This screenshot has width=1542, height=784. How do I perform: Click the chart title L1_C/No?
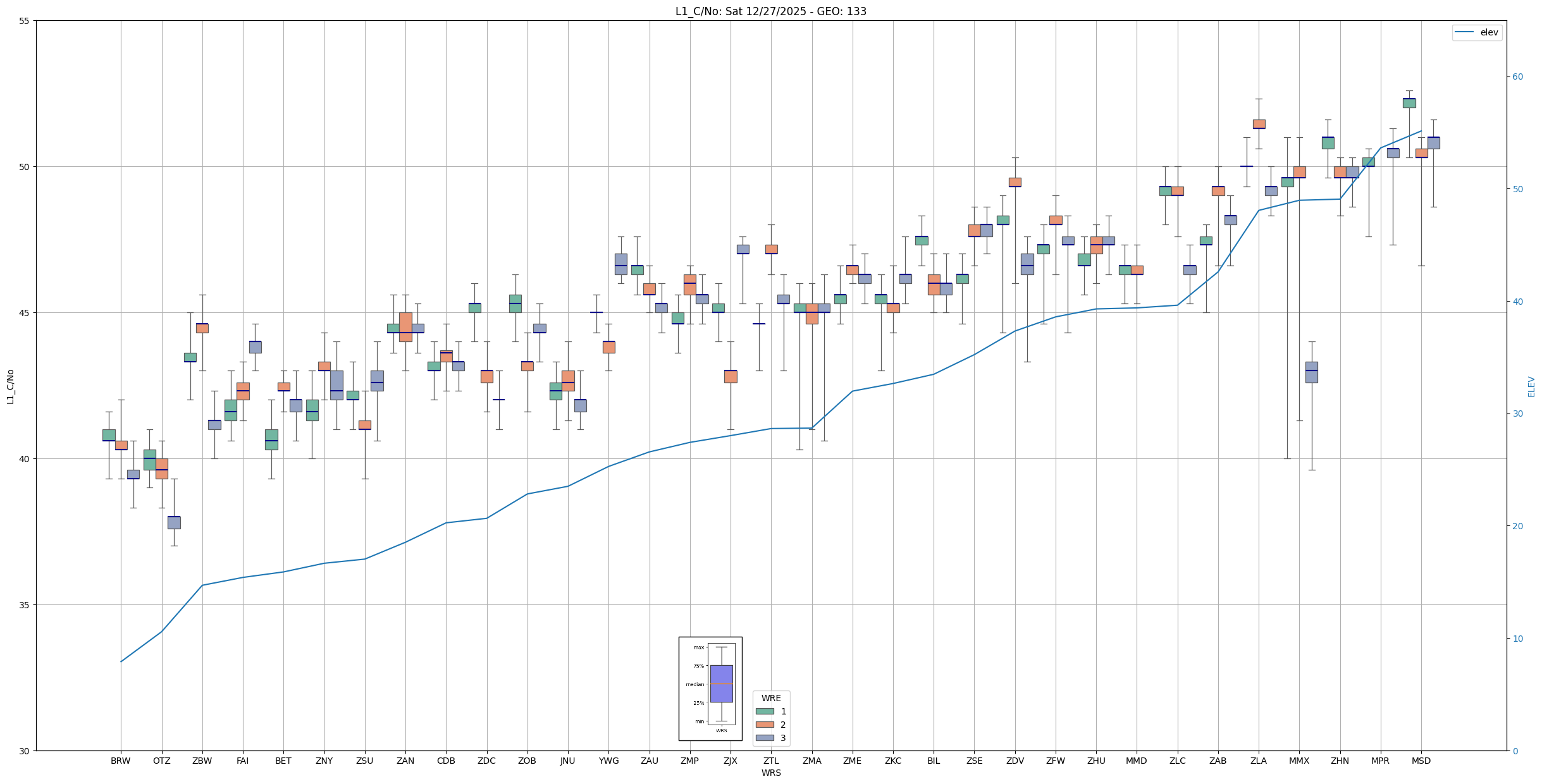(770, 11)
